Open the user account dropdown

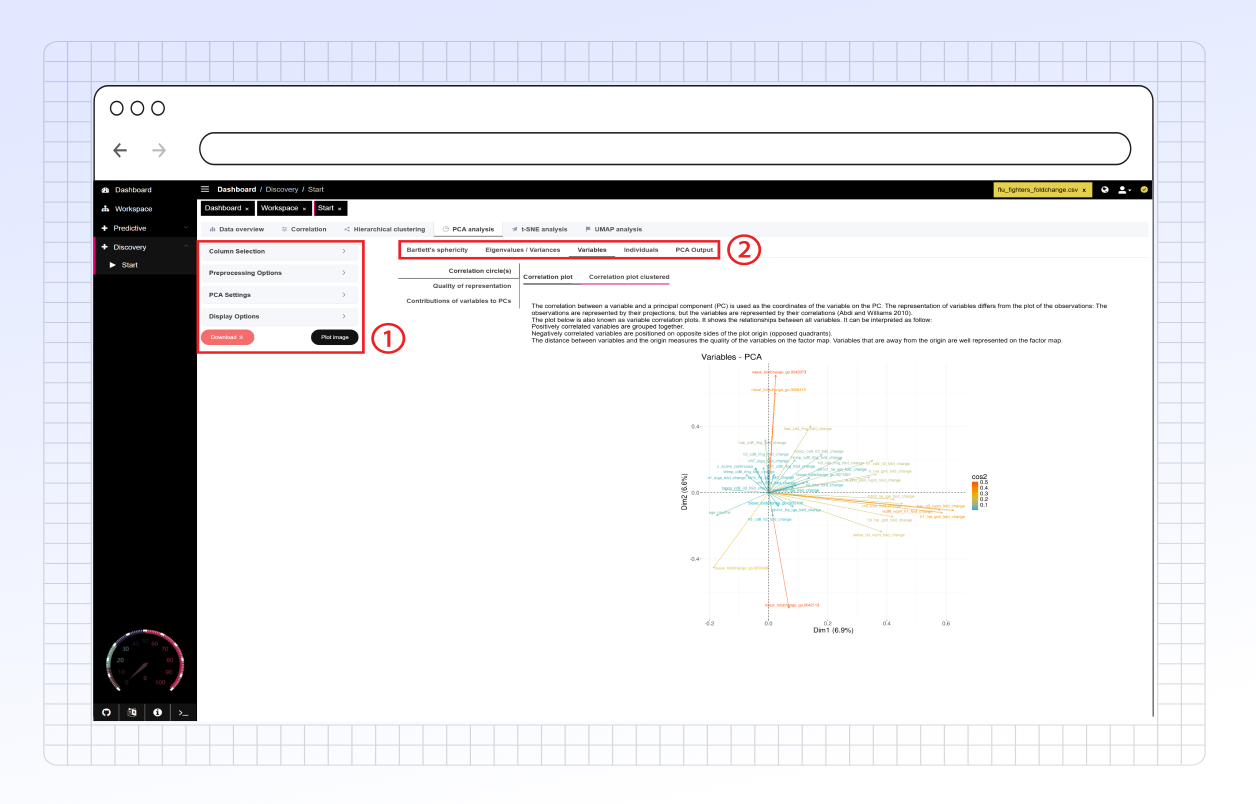1125,189
